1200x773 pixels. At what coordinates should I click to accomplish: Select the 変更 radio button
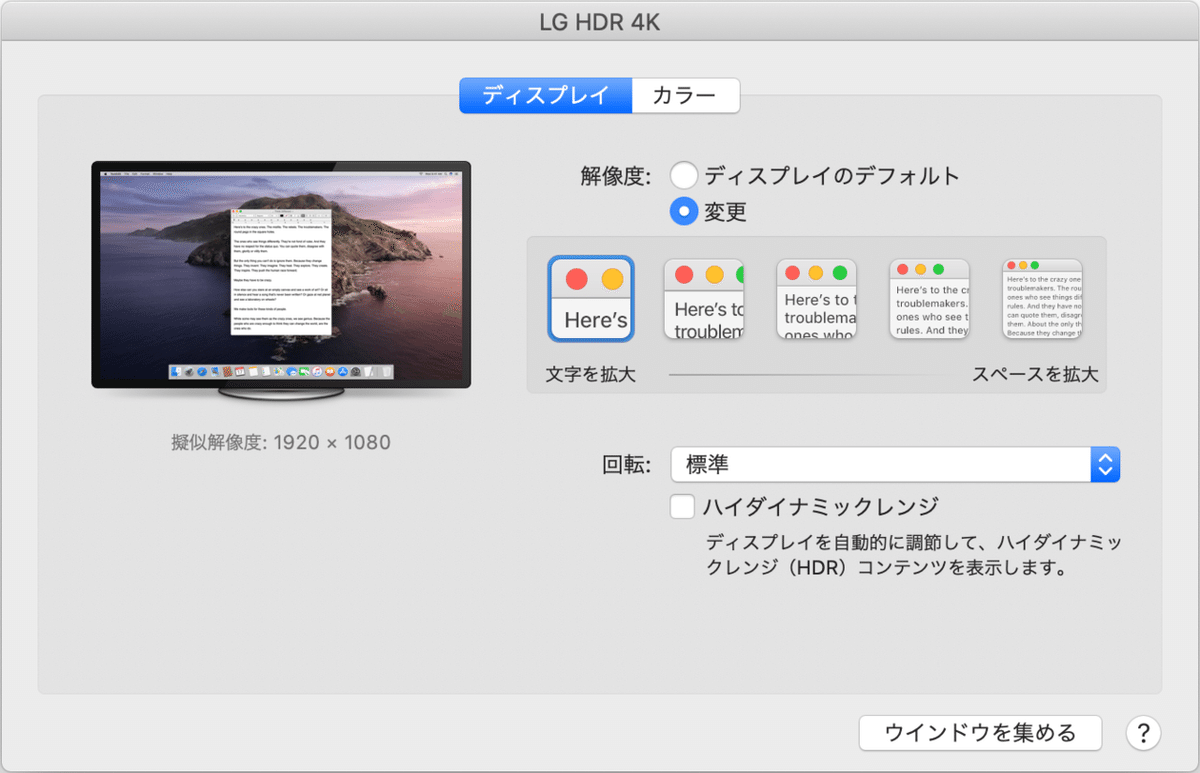coord(683,211)
